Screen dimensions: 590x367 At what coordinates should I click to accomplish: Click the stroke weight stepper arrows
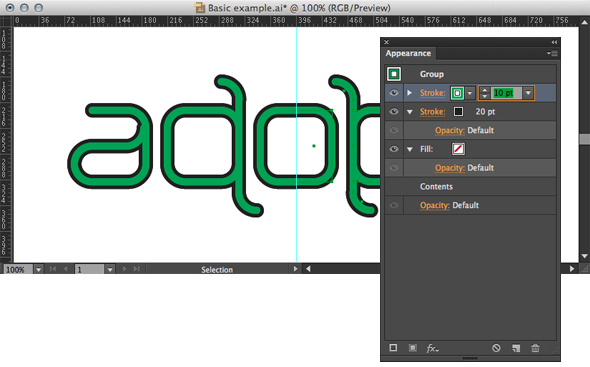pos(485,93)
